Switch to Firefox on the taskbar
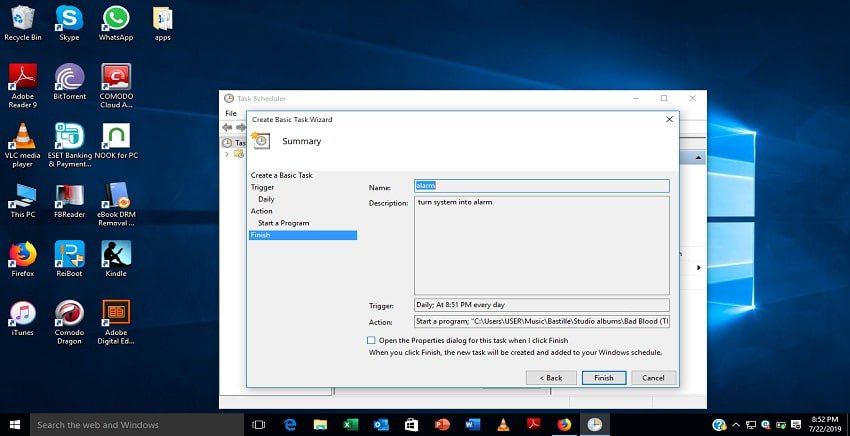 [x=564, y=425]
